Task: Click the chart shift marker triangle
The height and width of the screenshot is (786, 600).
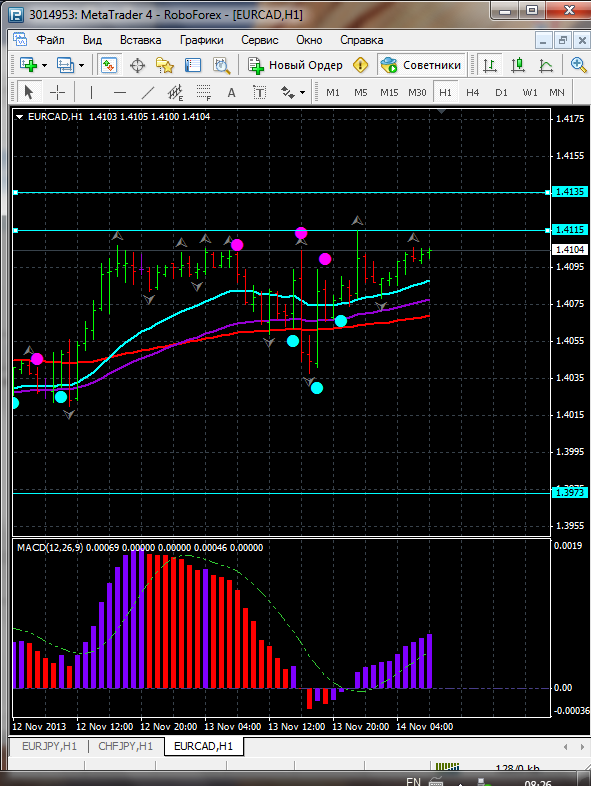Action: coord(441,112)
